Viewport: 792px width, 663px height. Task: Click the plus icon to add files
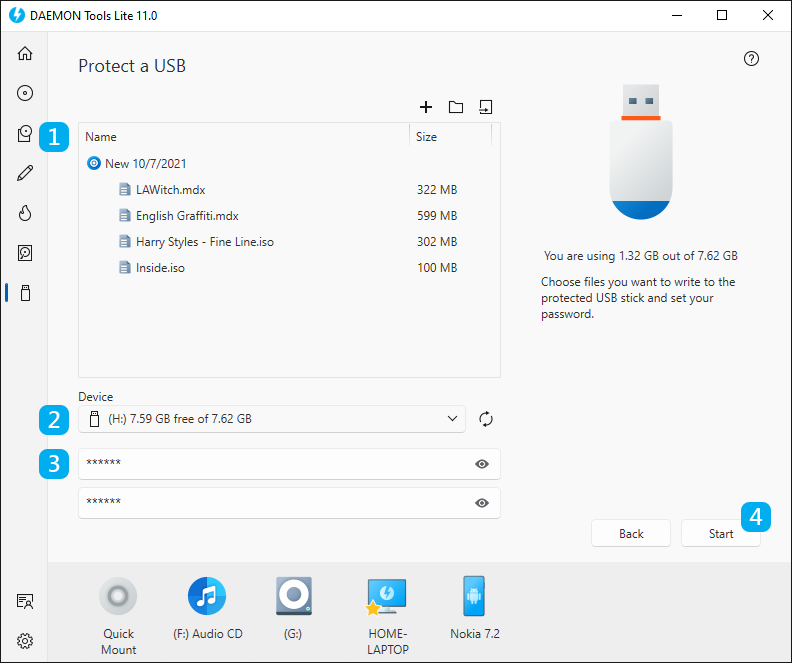pyautogui.click(x=426, y=107)
